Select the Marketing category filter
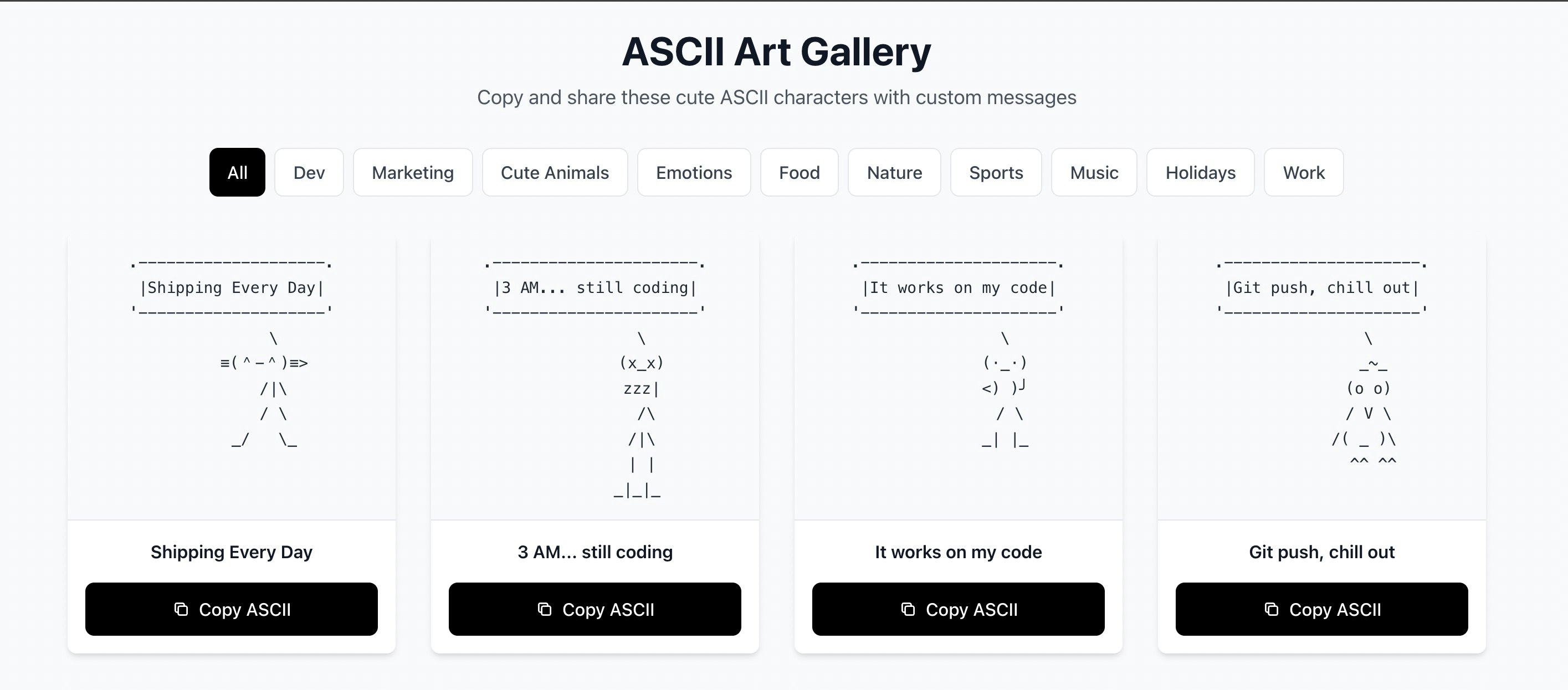This screenshot has height=690, width=1568. tap(413, 172)
